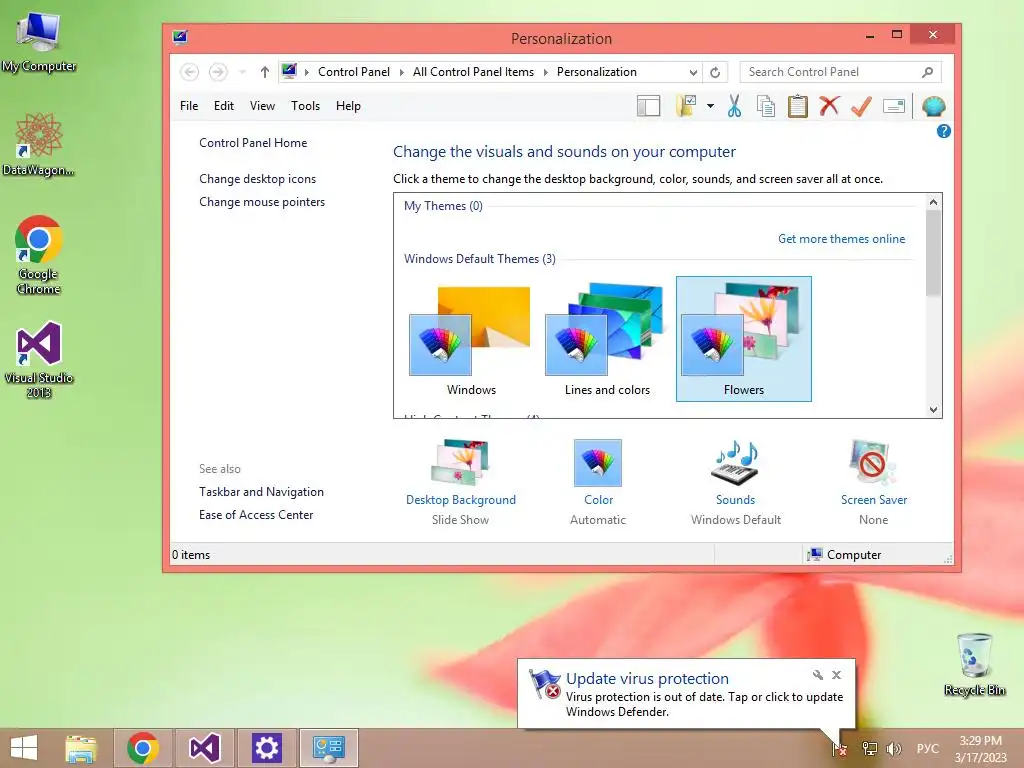The height and width of the screenshot is (768, 1024).
Task: Expand arrow after Control Panel breadcrumb
Action: click(x=402, y=72)
